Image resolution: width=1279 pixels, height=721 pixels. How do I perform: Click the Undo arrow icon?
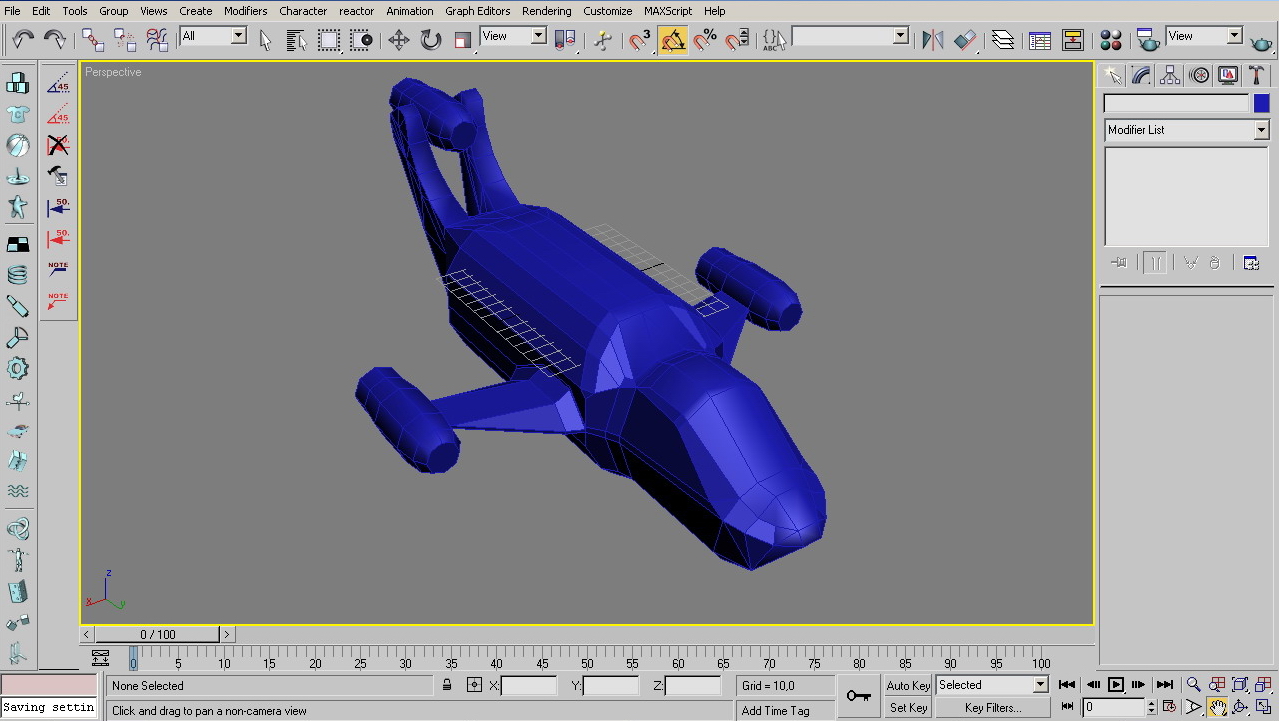(x=23, y=40)
